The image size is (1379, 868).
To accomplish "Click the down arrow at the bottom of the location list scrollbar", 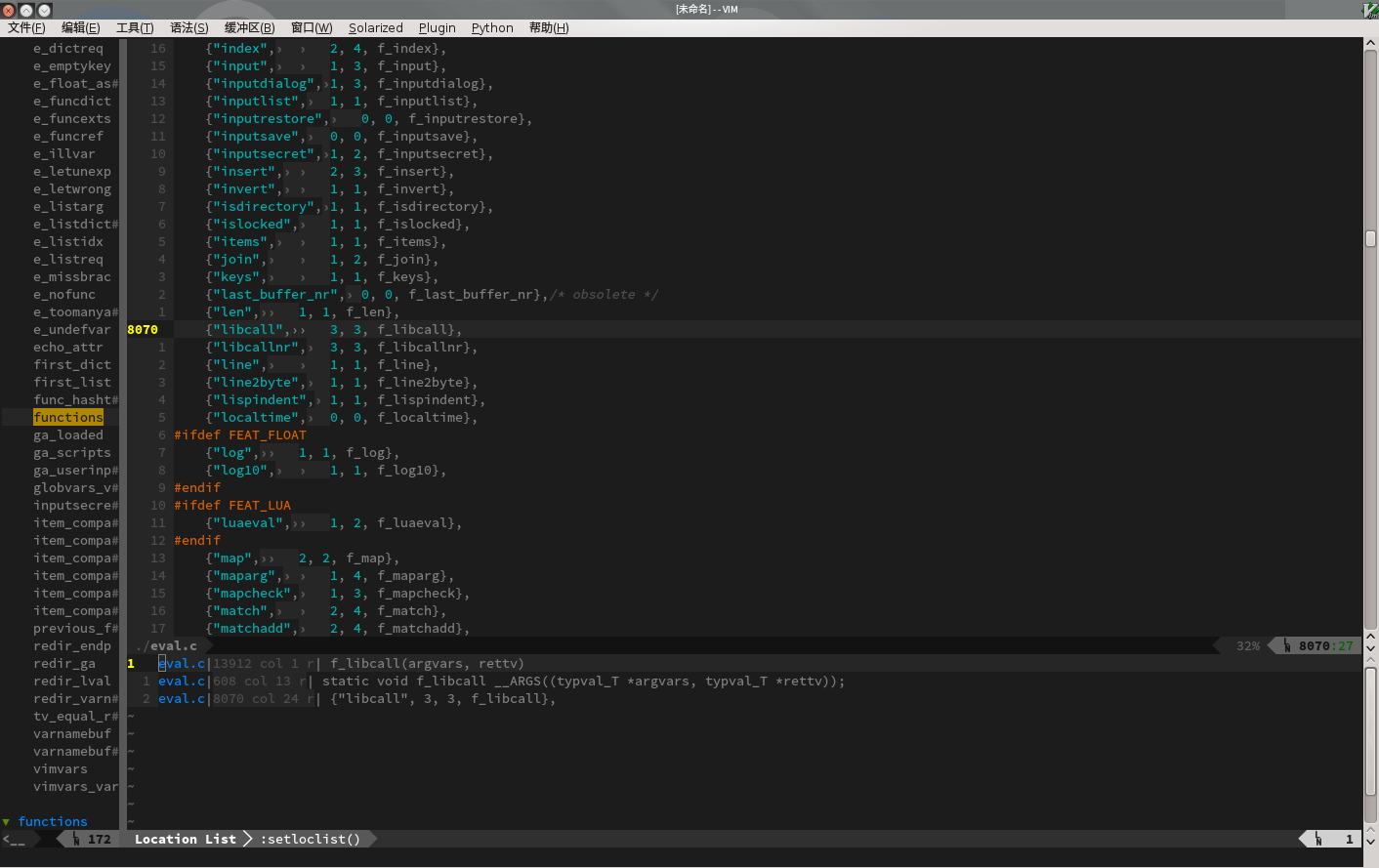I will tap(1370, 840).
